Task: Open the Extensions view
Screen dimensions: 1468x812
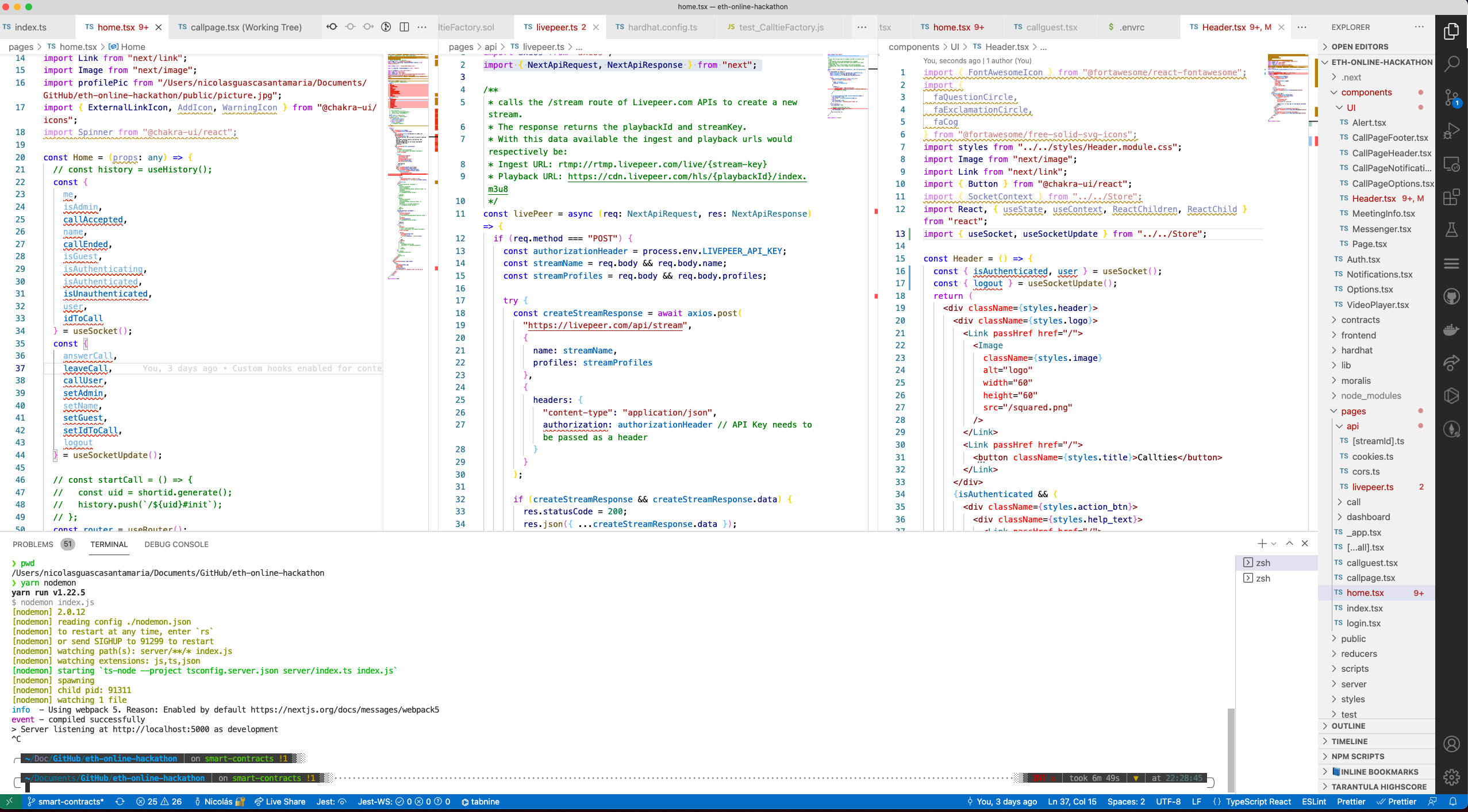Action: click(1451, 197)
